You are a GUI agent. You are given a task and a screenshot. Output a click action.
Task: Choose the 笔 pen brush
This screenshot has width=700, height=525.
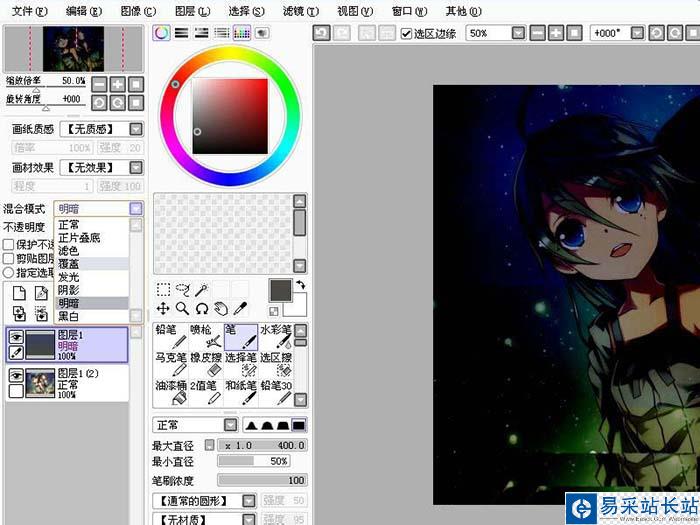[x=241, y=337]
